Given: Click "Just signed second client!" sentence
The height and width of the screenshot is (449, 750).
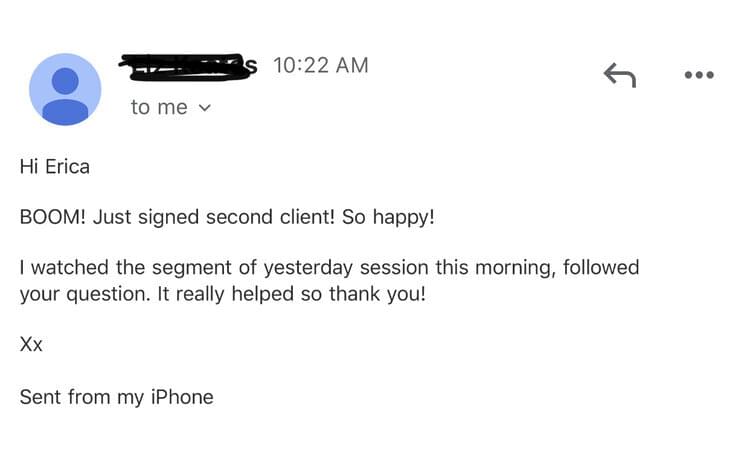Looking at the screenshot, I should click(x=214, y=218).
